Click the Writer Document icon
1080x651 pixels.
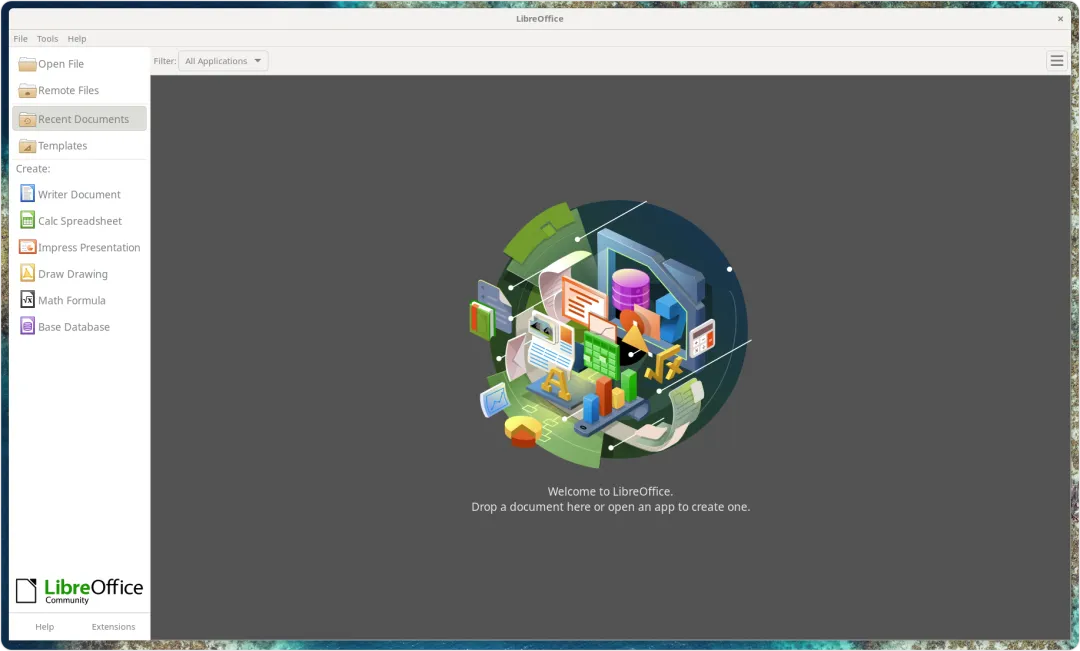coord(27,194)
